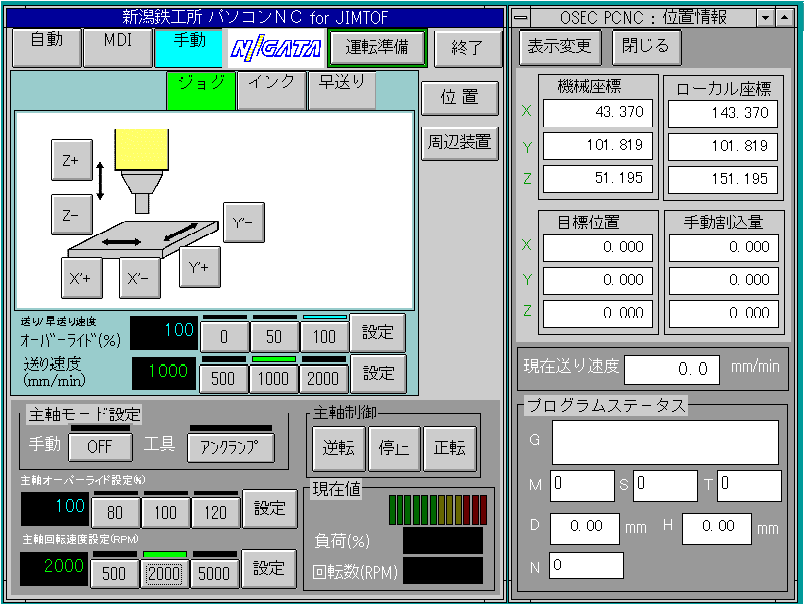Select the 5000 RPM spindle speed preset

point(216,574)
